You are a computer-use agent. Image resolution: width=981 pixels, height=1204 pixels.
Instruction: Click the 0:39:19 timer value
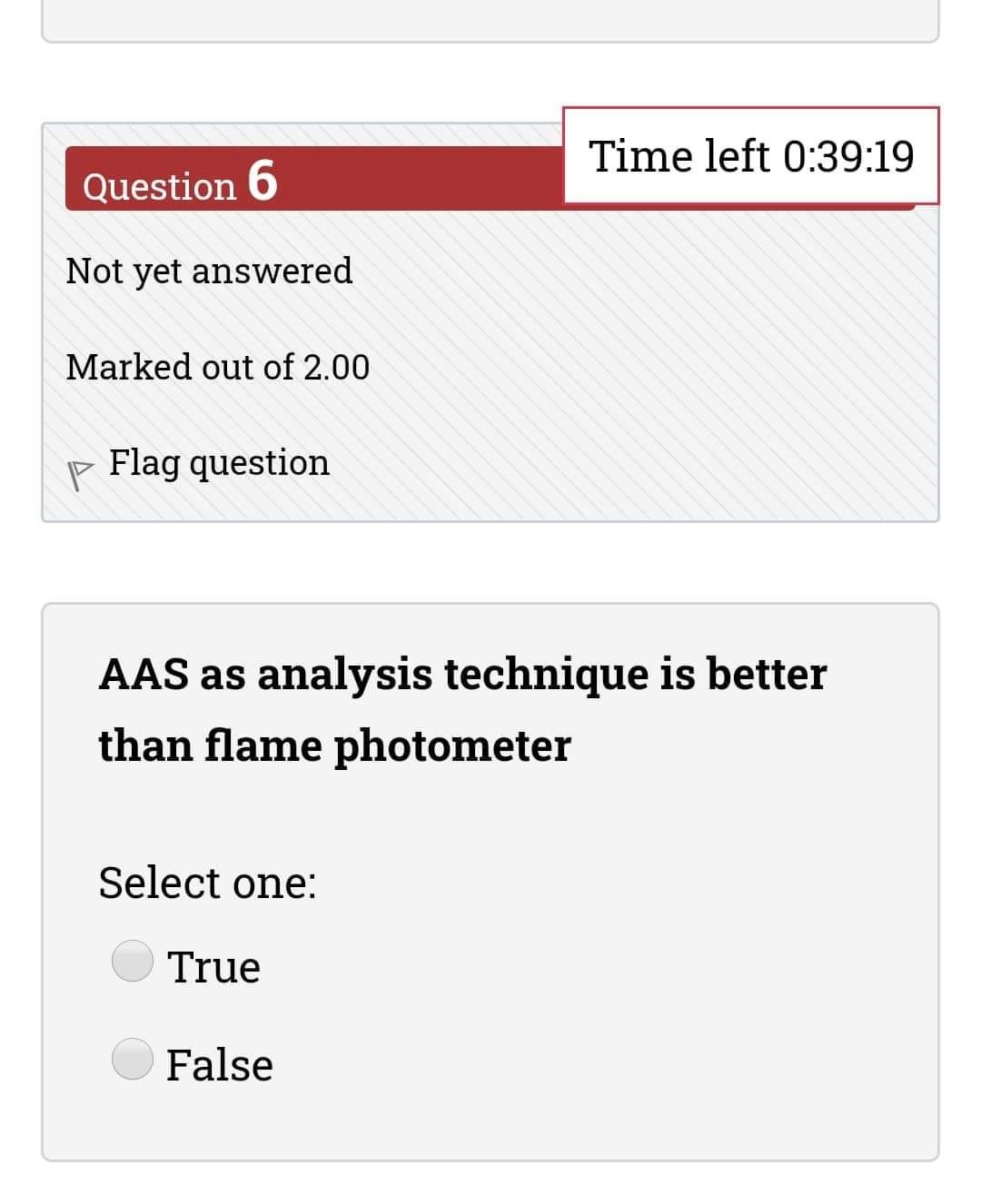(x=847, y=156)
